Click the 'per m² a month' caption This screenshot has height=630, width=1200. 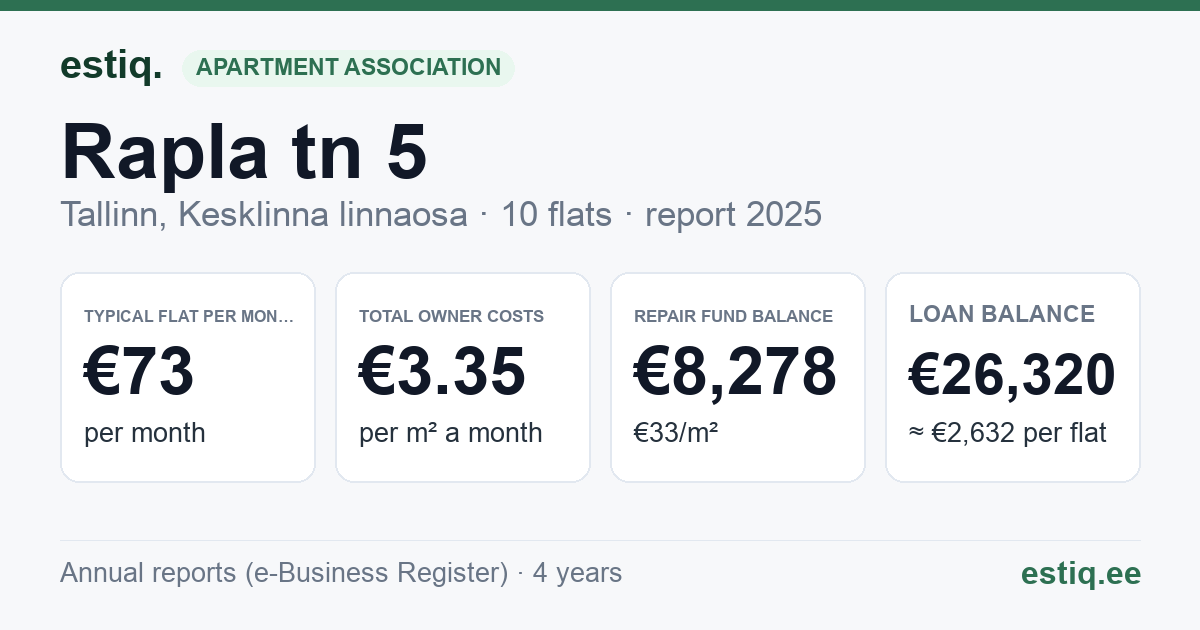click(450, 433)
